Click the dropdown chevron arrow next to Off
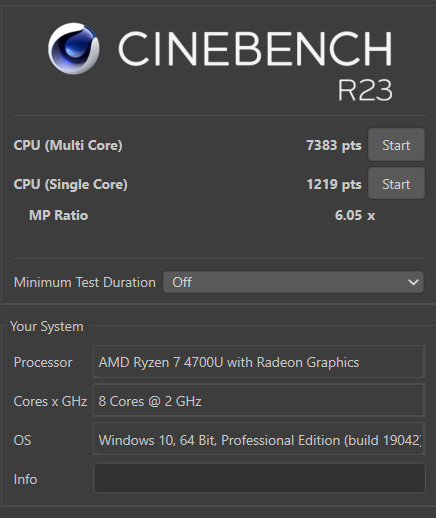The height and width of the screenshot is (518, 436). tap(413, 282)
